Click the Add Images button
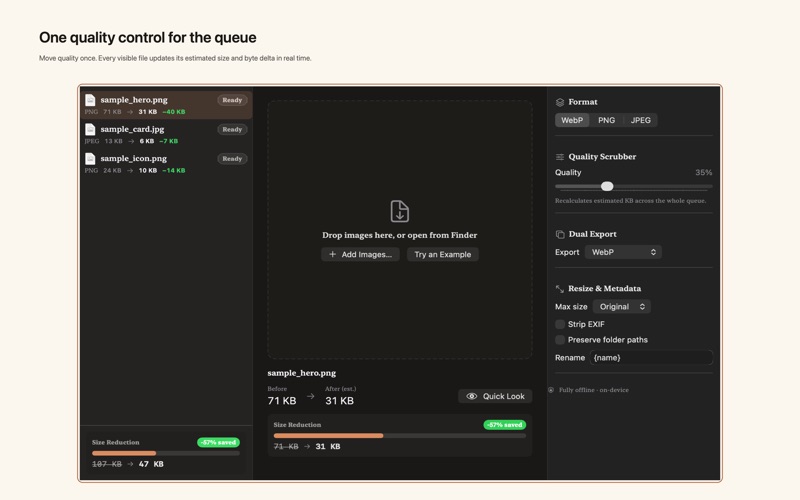 pos(360,254)
